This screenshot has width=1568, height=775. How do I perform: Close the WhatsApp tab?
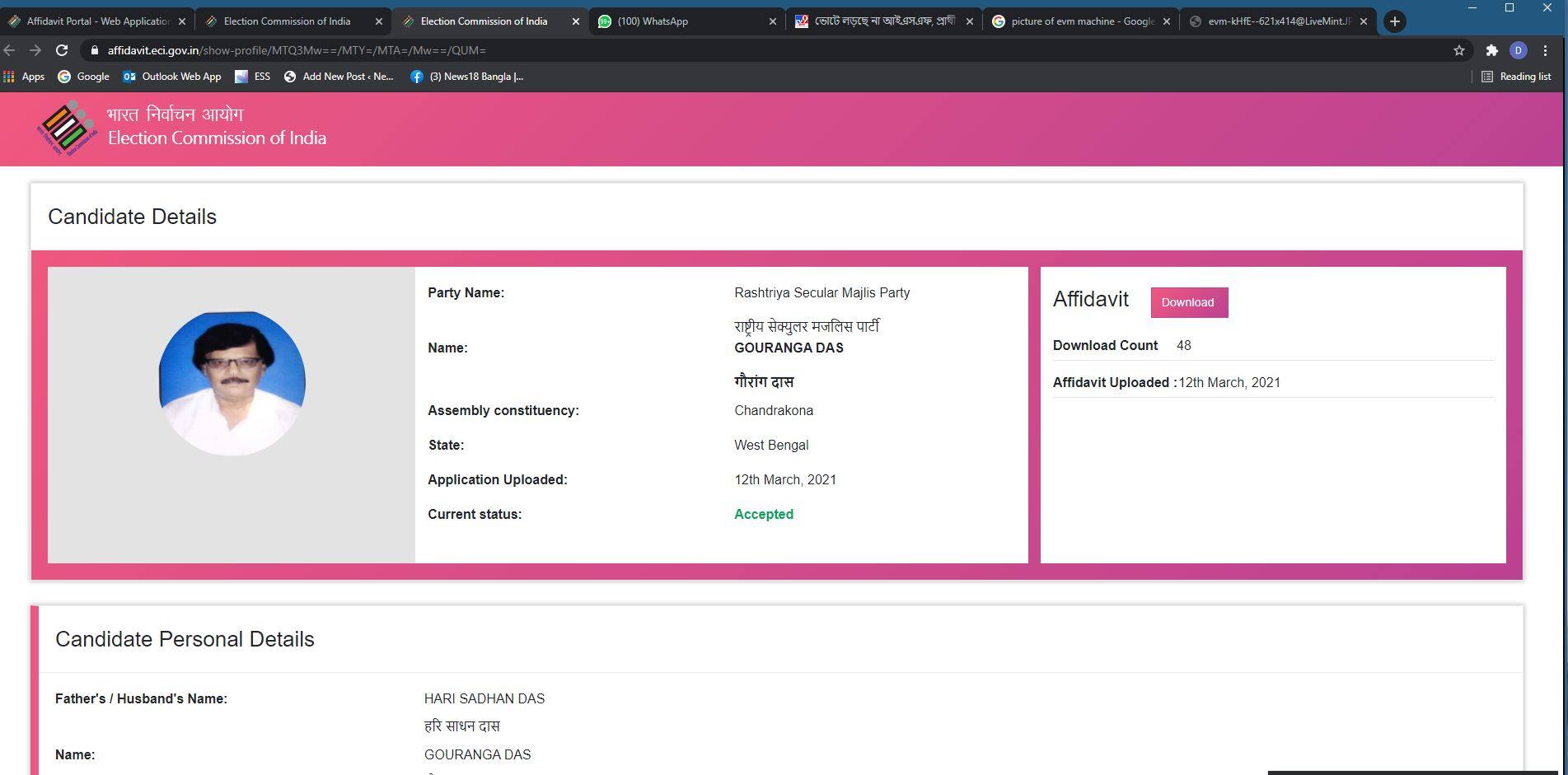772,21
